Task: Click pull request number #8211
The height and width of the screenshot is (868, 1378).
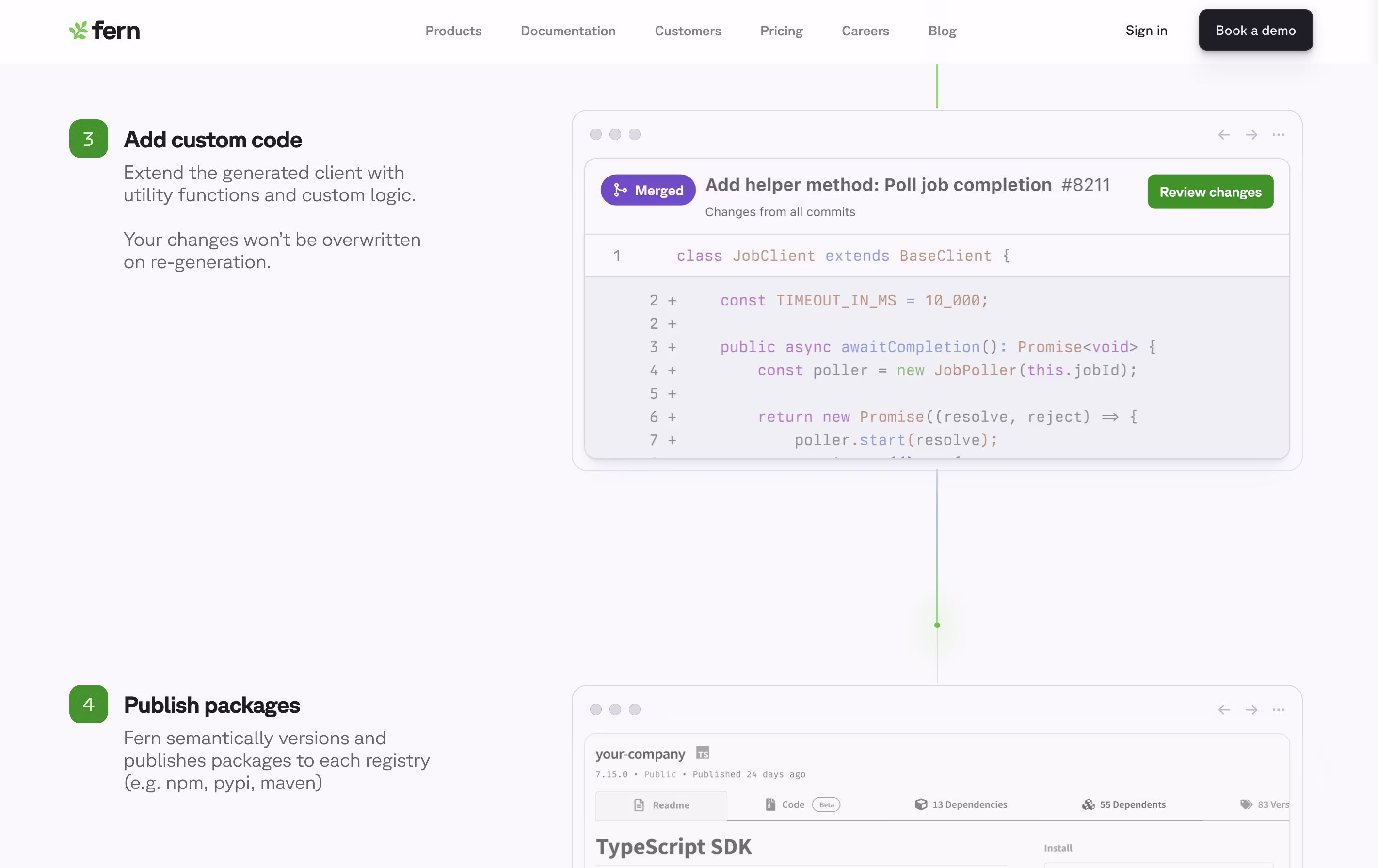Action: point(1085,185)
